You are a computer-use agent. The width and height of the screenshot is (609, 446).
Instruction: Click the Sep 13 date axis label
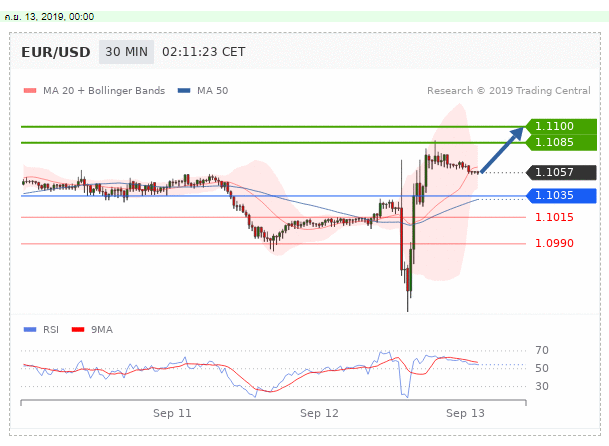[465, 413]
